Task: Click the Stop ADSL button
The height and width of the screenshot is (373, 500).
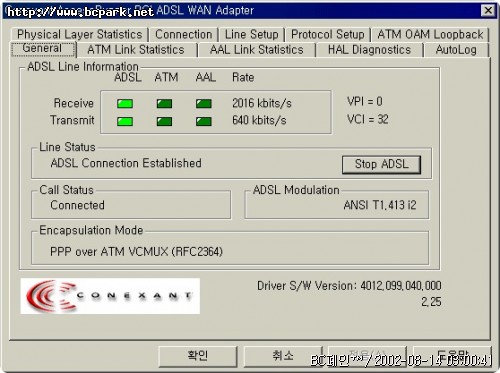Action: [381, 164]
